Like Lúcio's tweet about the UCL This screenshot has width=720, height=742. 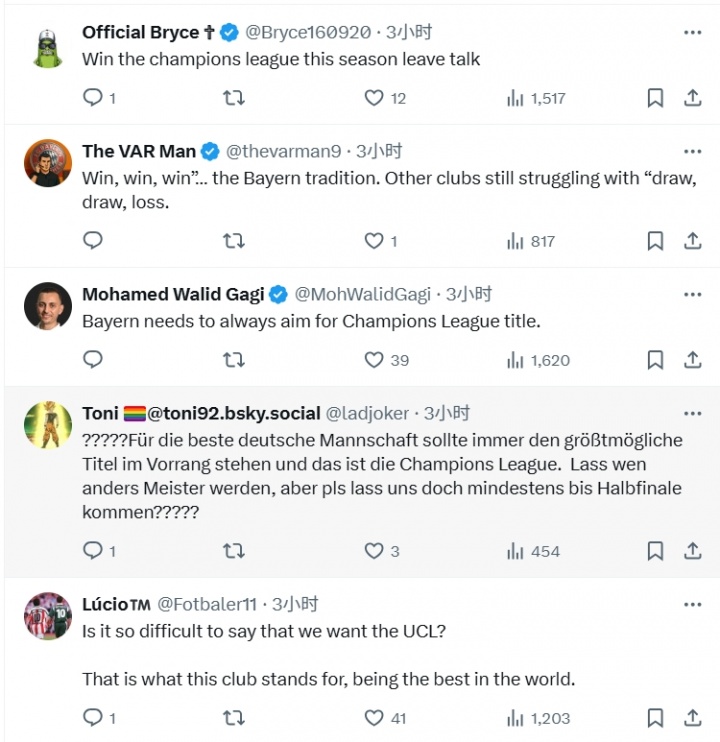coord(374,717)
